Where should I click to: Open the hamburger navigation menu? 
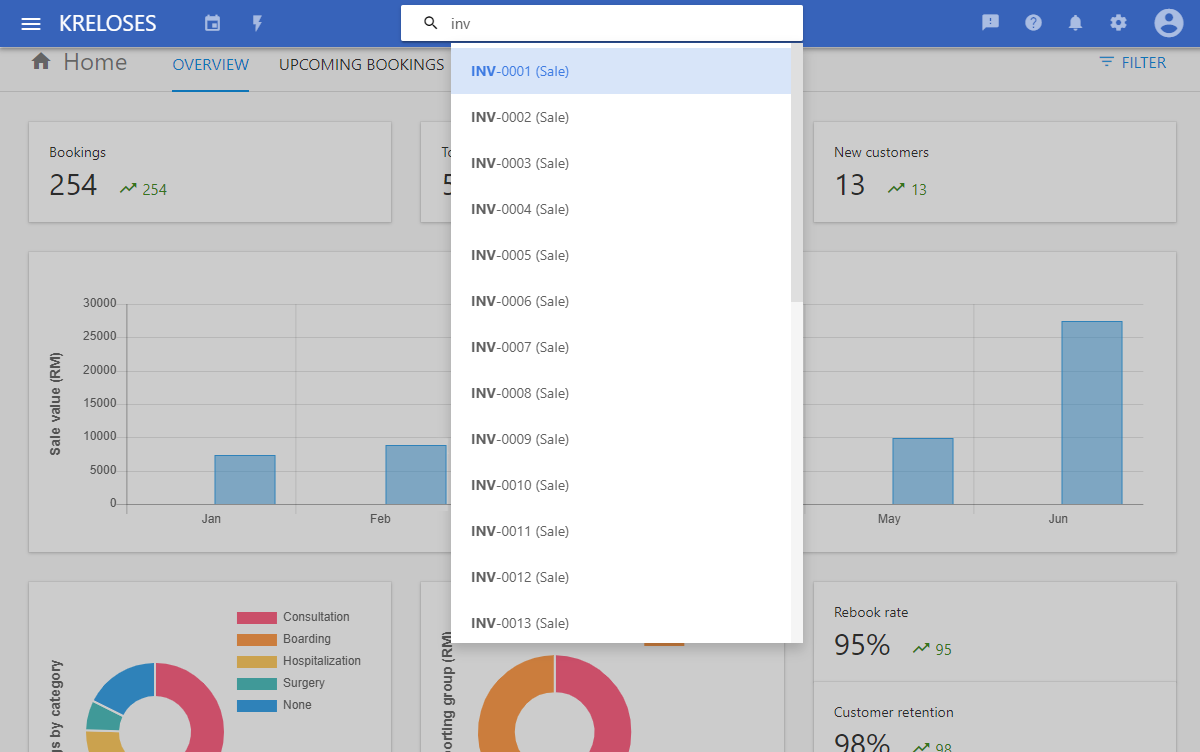point(31,24)
